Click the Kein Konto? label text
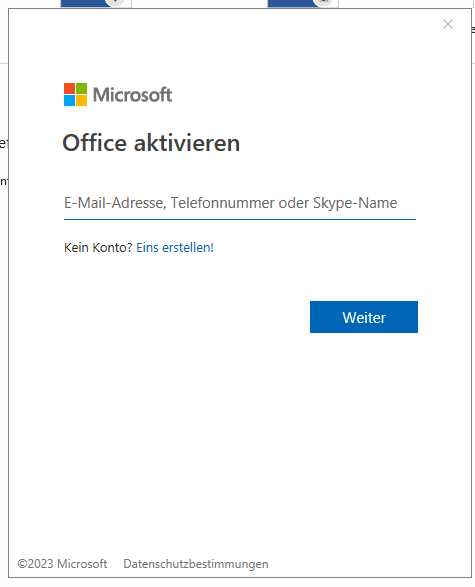The height and width of the screenshot is (587, 475). [98, 247]
